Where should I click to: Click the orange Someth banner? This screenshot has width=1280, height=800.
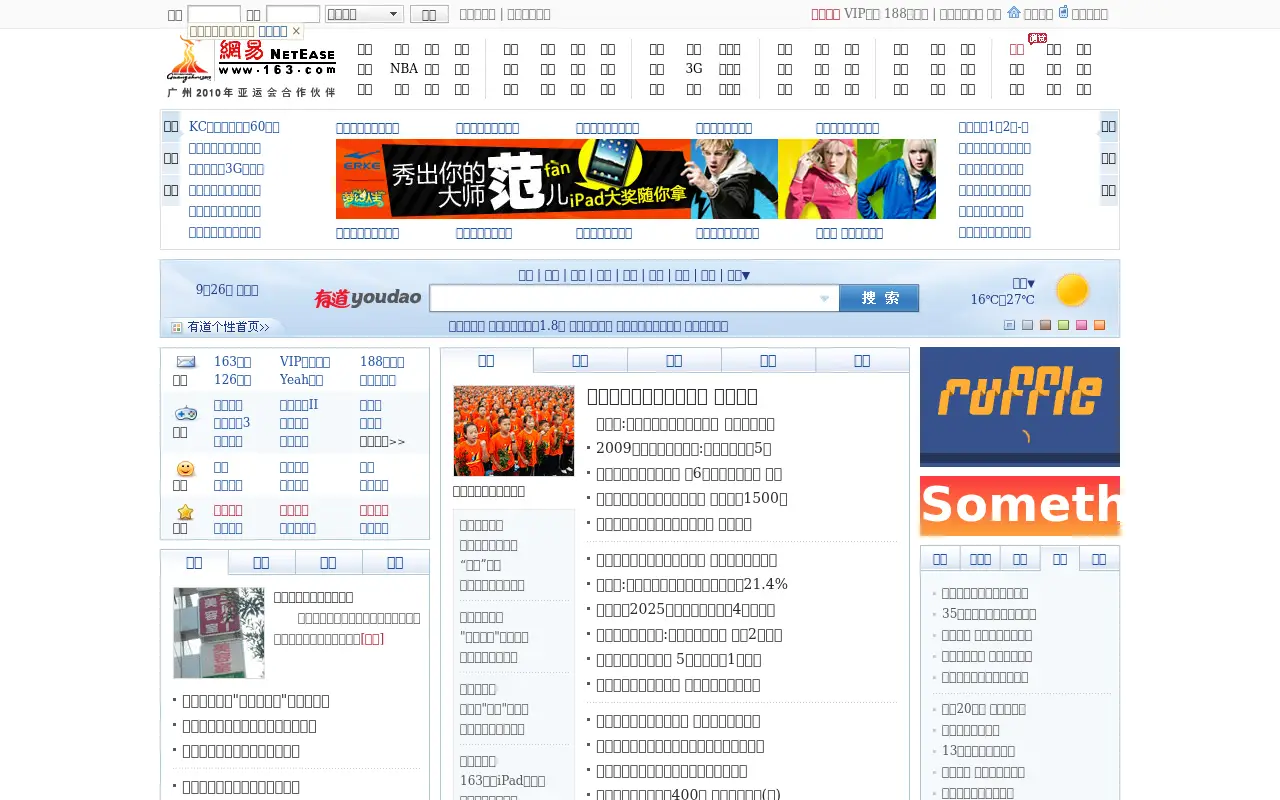point(1020,506)
